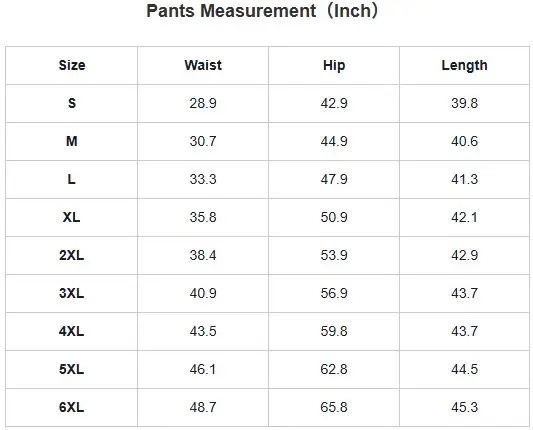
Task: Click the Waist column header
Action: (x=203, y=65)
